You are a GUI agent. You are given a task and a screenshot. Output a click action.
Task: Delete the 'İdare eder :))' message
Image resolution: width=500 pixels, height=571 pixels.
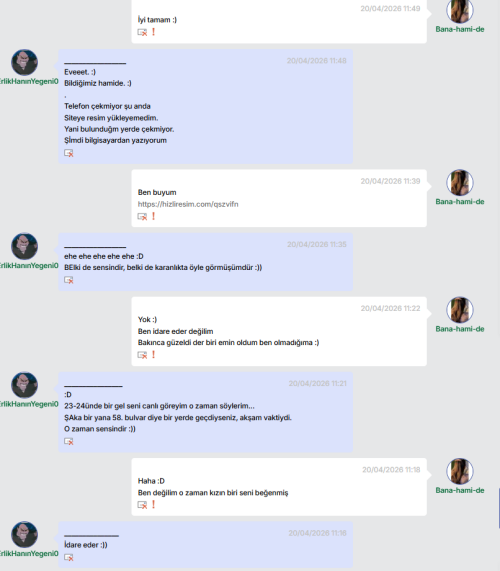tap(69, 558)
